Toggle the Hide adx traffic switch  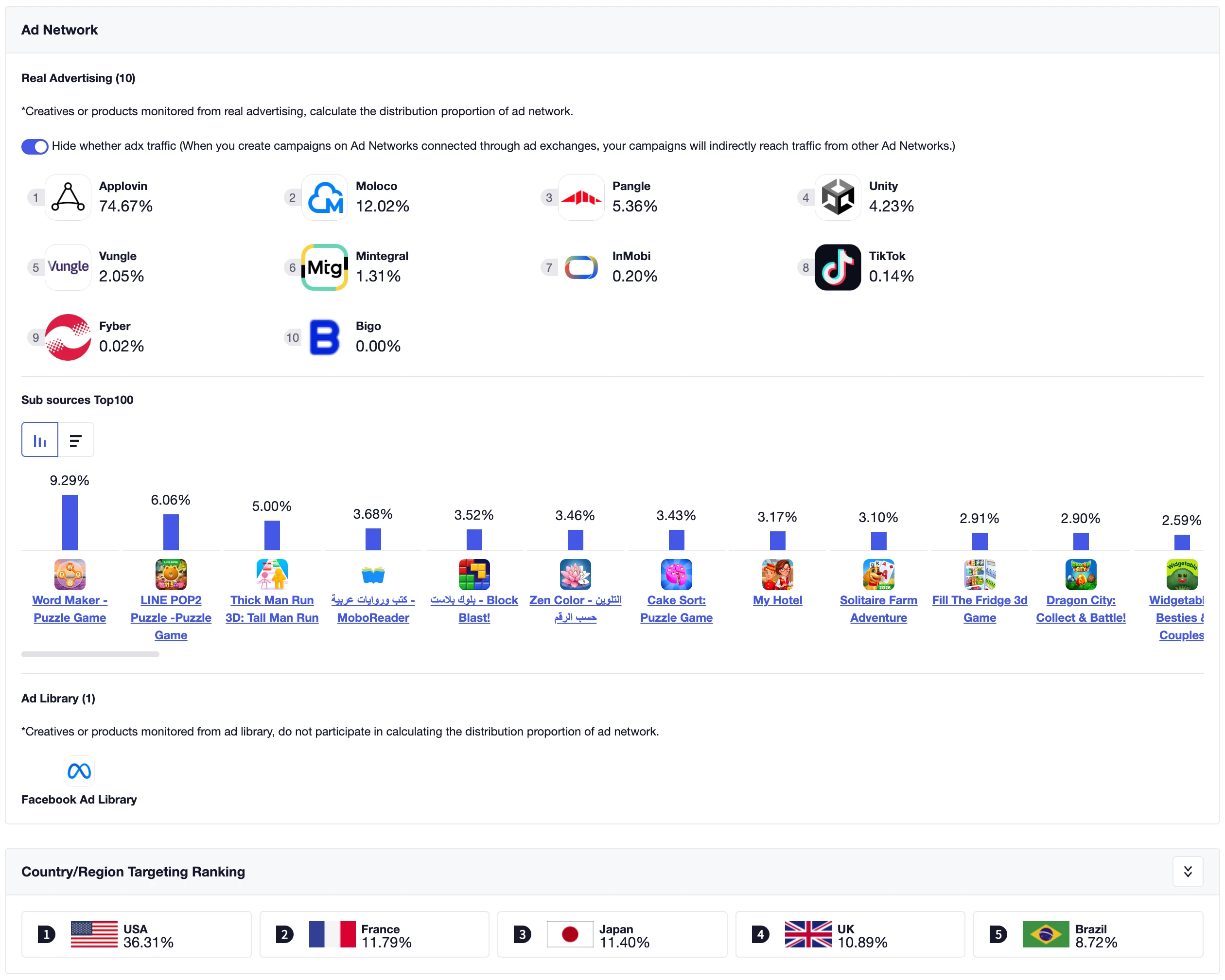pyautogui.click(x=35, y=146)
